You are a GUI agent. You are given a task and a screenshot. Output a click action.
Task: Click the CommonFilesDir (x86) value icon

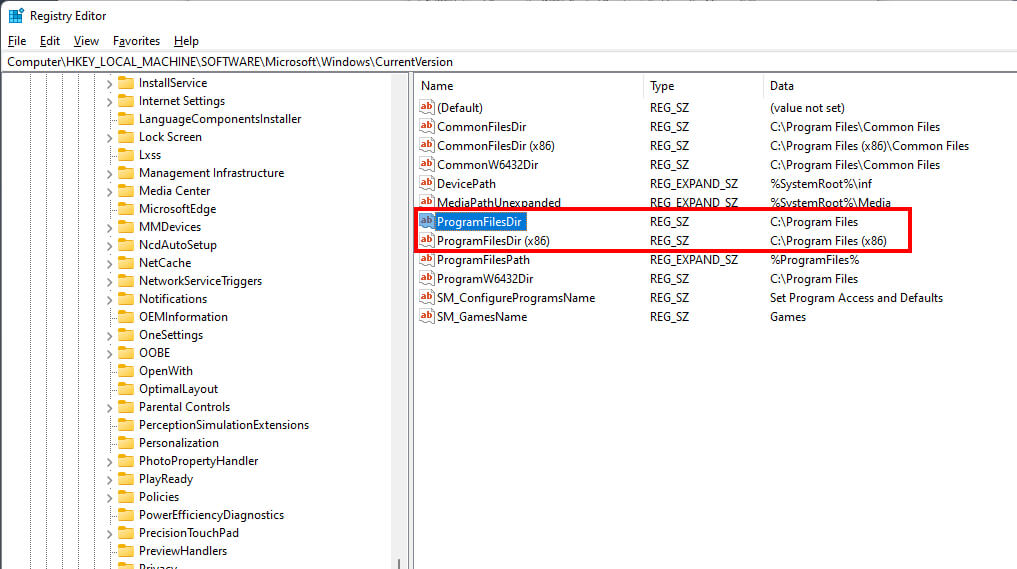tap(426, 145)
